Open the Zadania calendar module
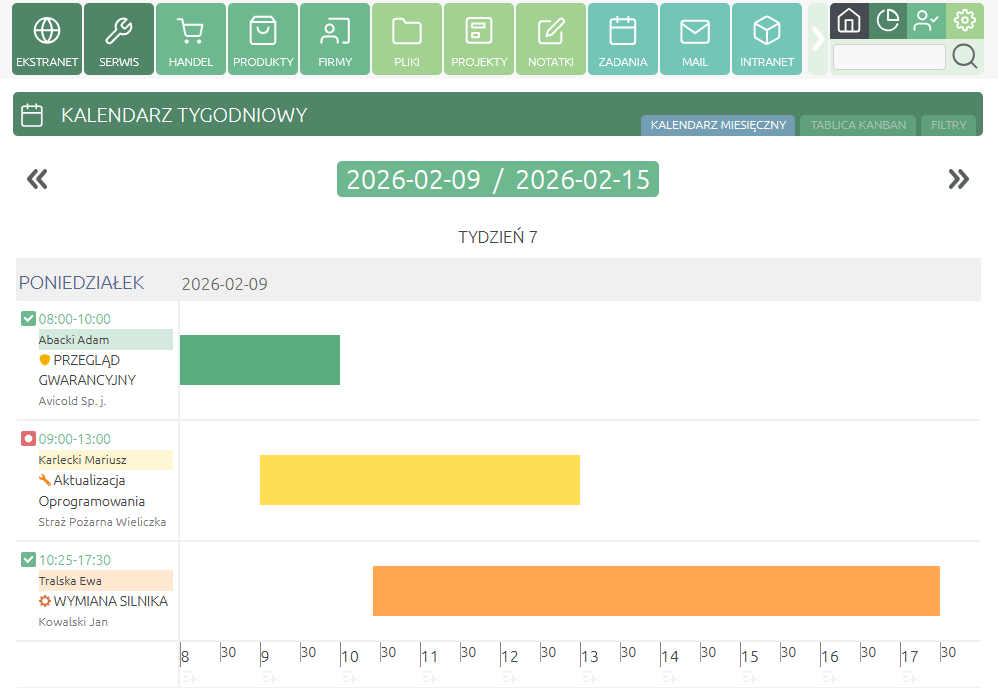Screen dimensions: 998x688 [x=623, y=39]
